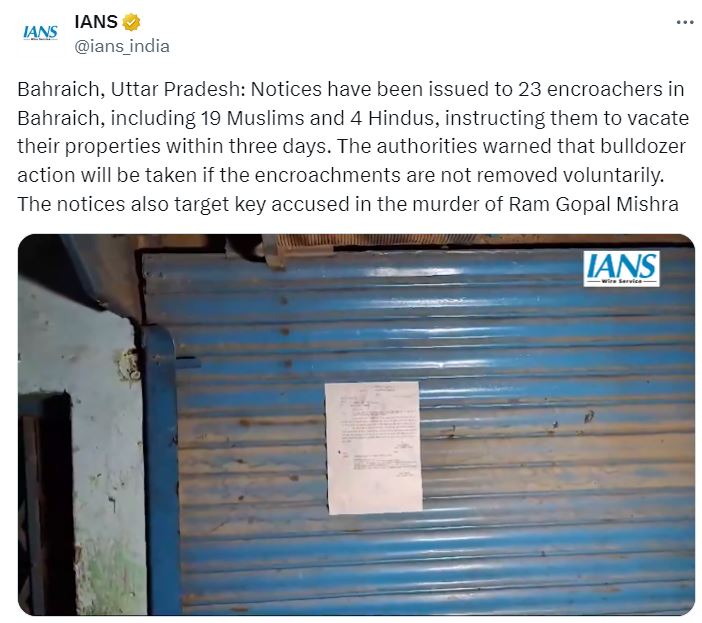Click the dark doorway at the video's left edge

pos(45,501)
